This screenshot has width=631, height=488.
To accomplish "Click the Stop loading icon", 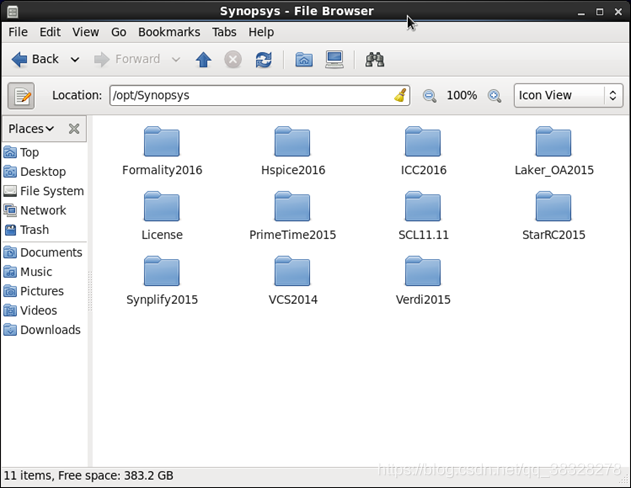I will coord(233,60).
